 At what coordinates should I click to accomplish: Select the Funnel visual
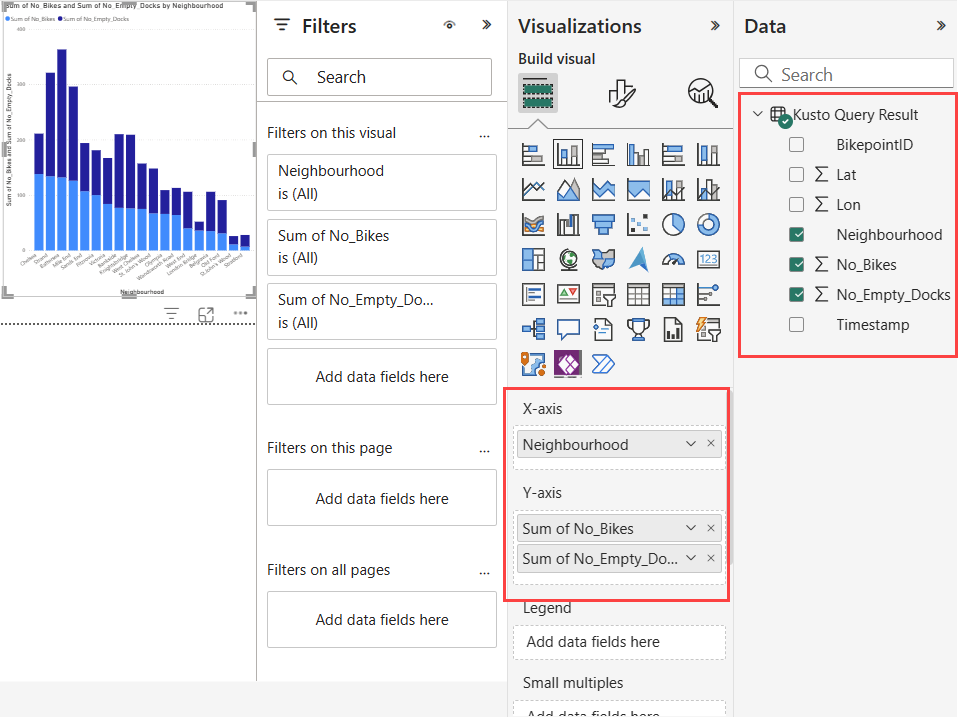[x=603, y=225]
